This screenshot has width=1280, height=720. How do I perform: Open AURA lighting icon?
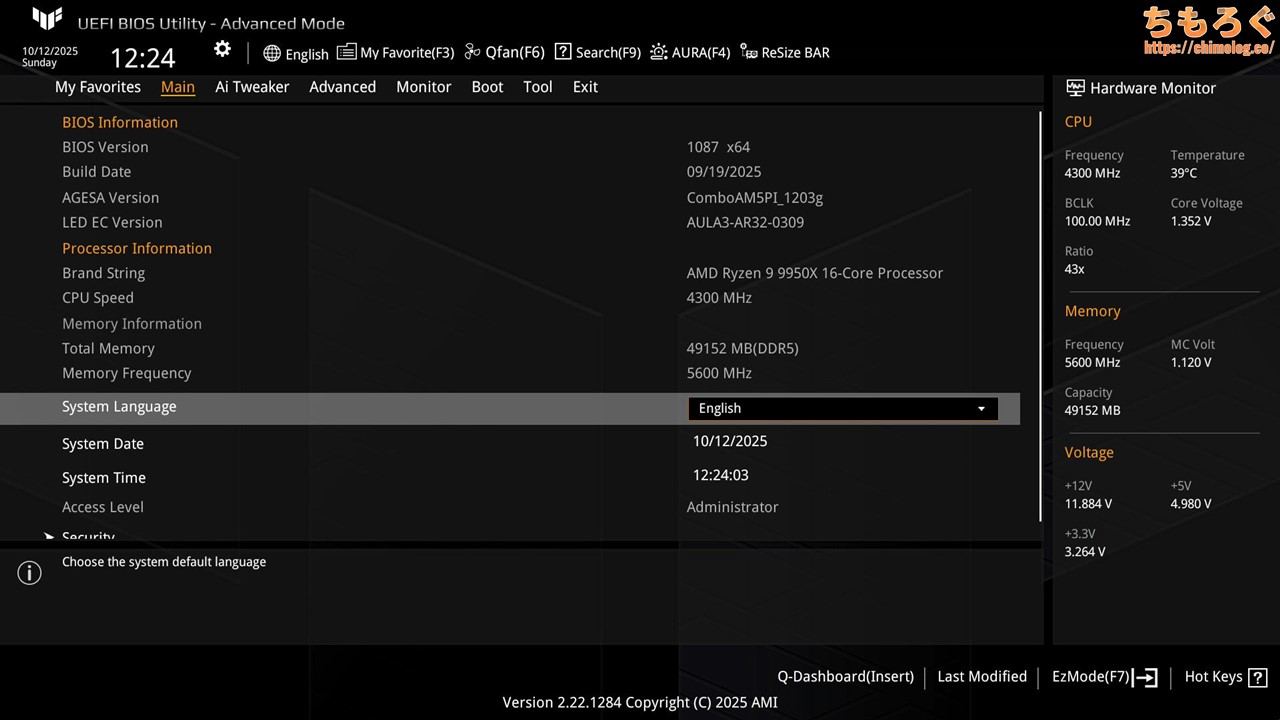click(659, 52)
